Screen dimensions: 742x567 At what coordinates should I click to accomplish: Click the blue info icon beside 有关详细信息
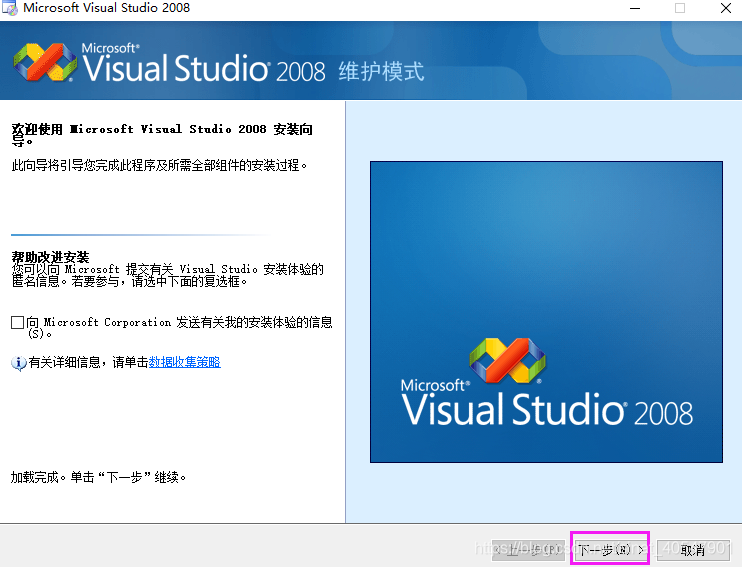click(x=18, y=363)
